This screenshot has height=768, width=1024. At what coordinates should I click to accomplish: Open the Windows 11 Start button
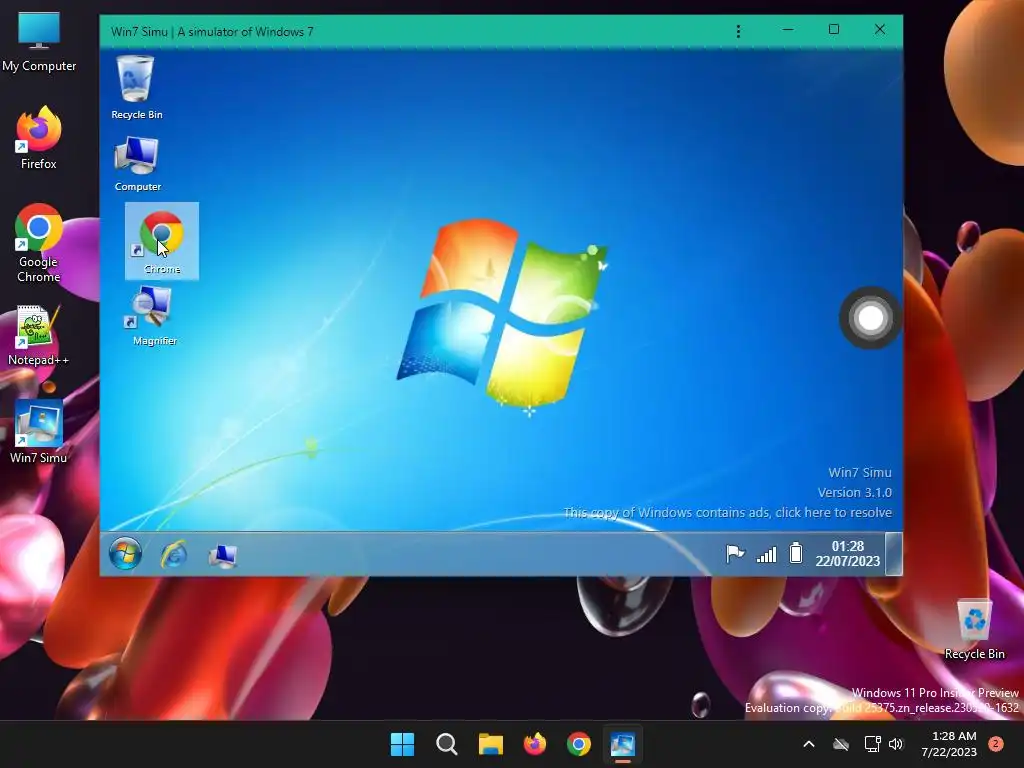pyautogui.click(x=402, y=744)
